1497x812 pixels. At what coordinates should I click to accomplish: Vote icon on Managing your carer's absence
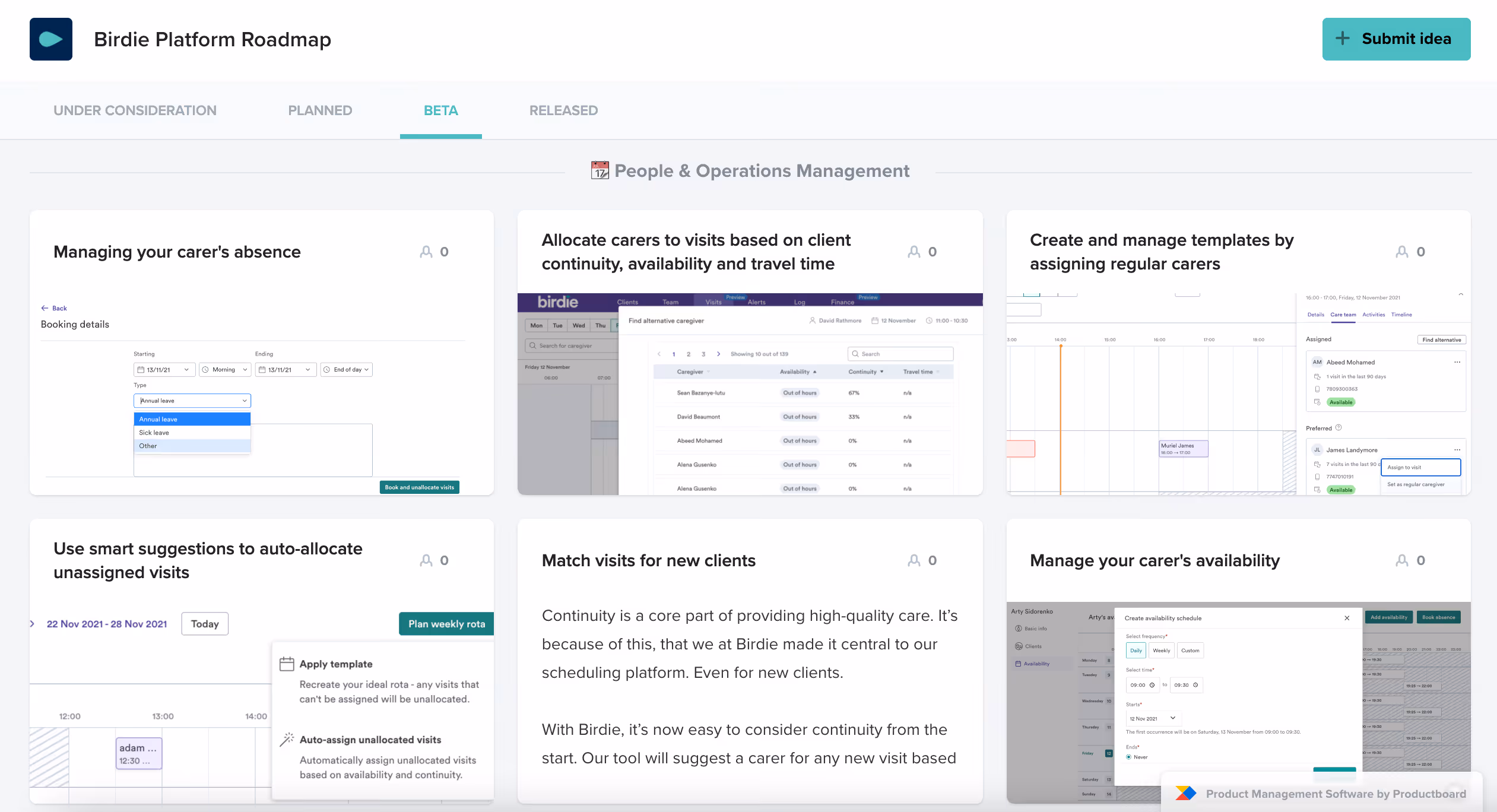pyautogui.click(x=426, y=252)
